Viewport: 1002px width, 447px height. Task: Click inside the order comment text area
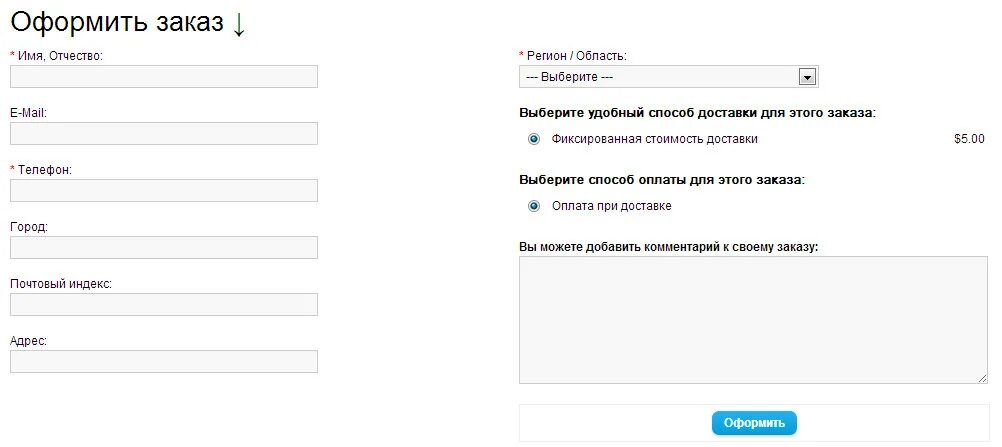[752, 319]
